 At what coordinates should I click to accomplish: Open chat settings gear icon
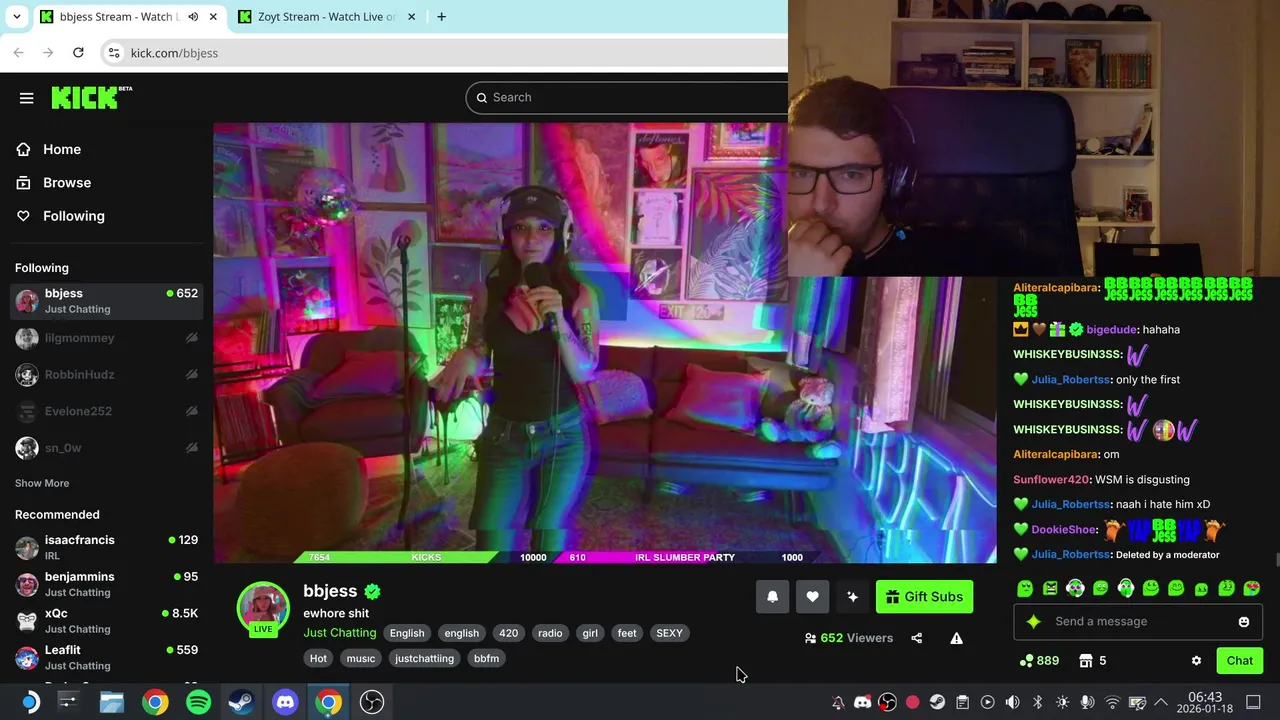(x=1196, y=661)
